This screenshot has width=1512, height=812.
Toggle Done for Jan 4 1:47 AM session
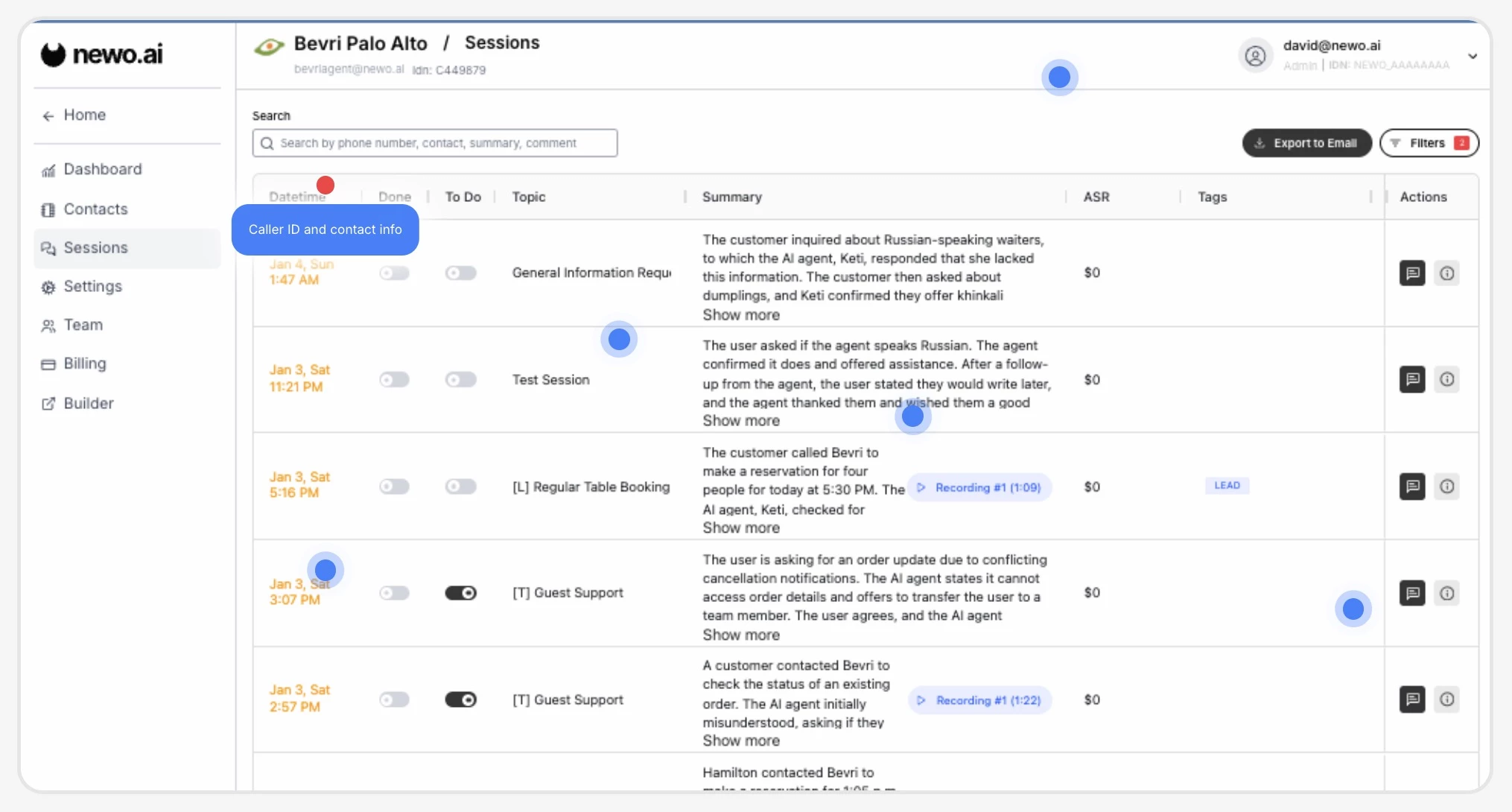(395, 273)
